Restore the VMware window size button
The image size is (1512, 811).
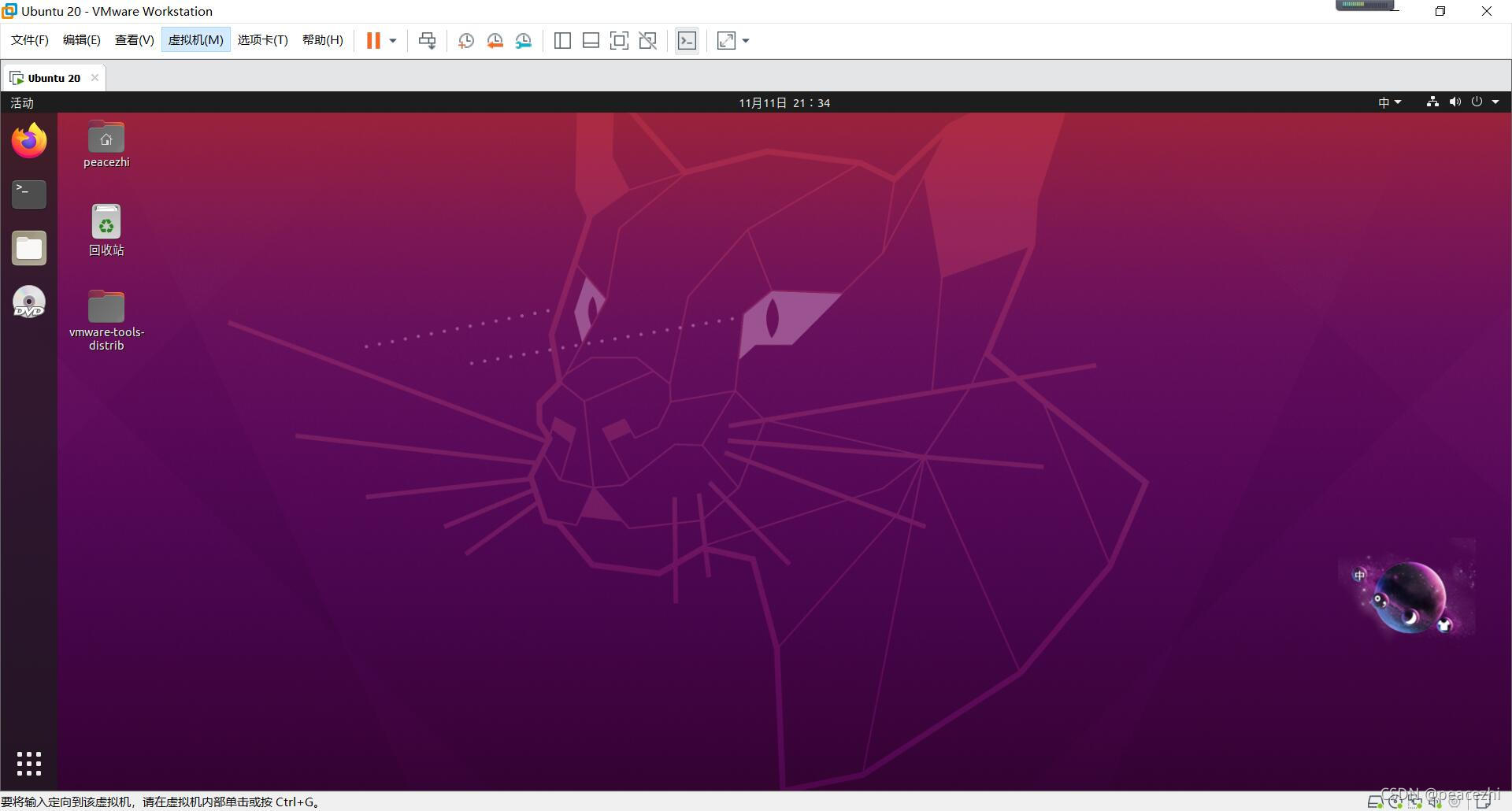pos(1440,12)
